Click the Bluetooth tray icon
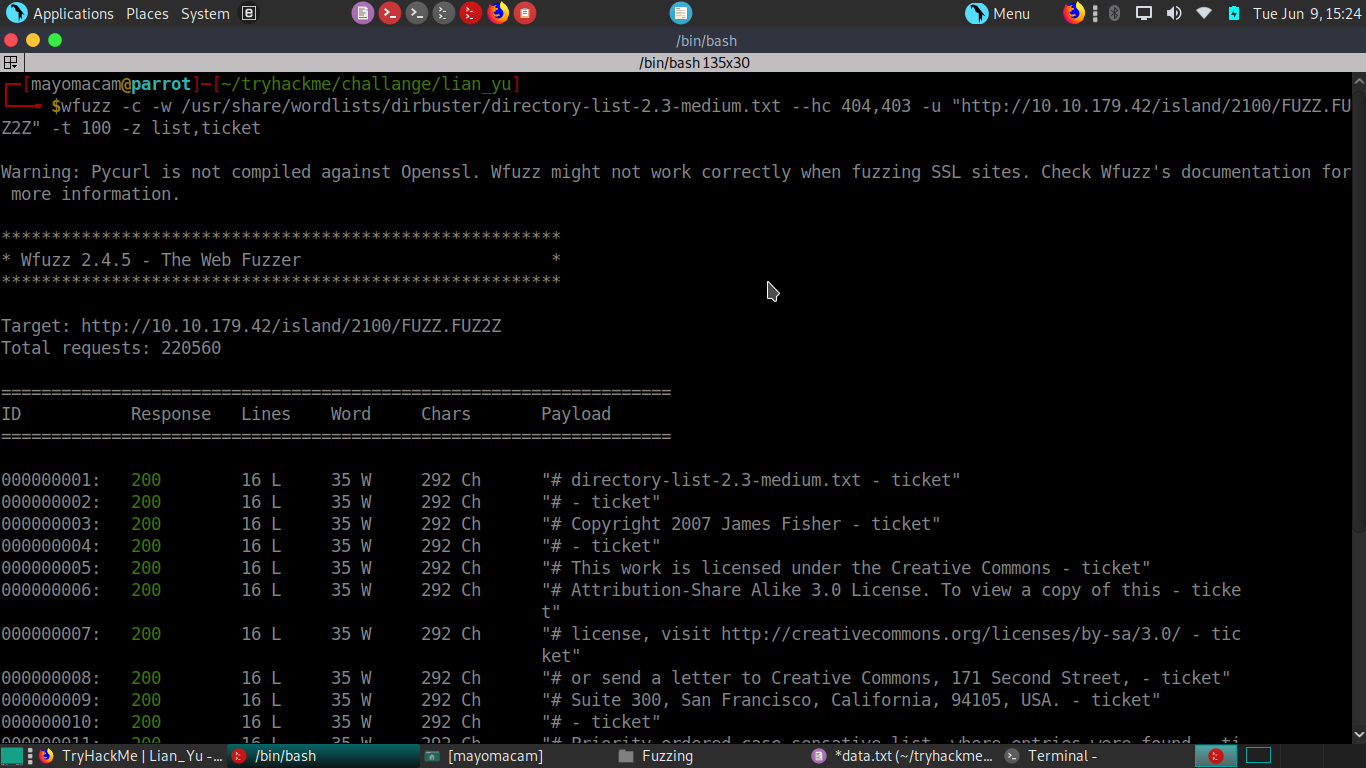The width and height of the screenshot is (1366, 768). pyautogui.click(x=1115, y=13)
